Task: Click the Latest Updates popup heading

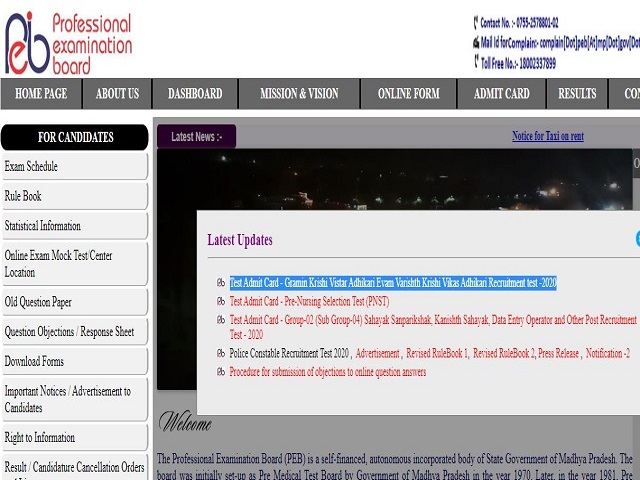Action: (240, 240)
